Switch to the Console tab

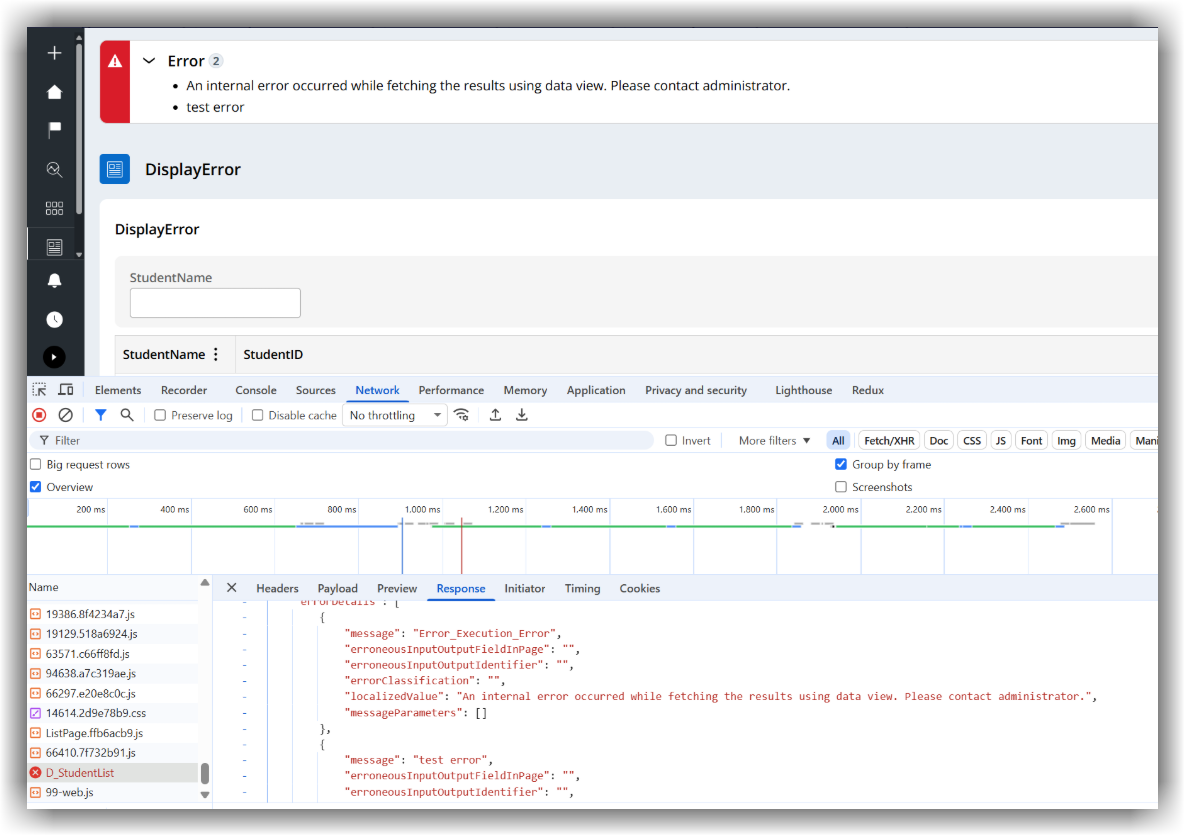point(255,390)
